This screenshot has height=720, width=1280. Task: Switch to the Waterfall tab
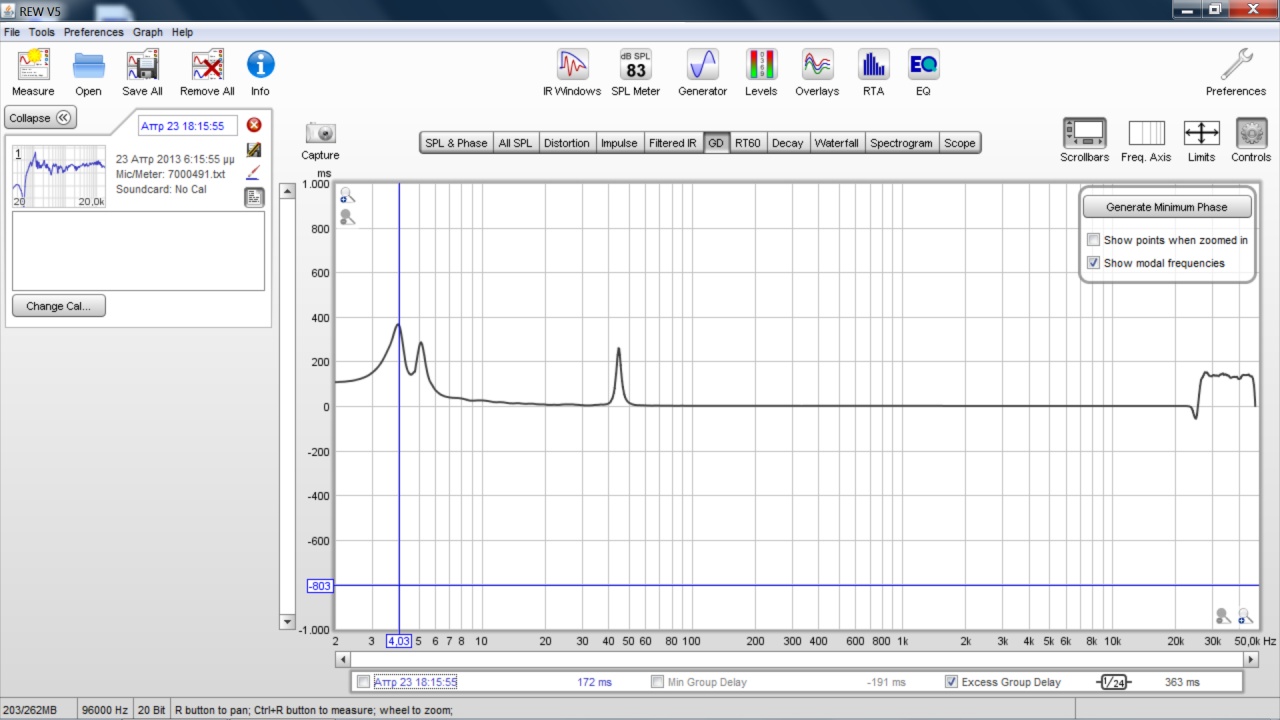coord(836,143)
